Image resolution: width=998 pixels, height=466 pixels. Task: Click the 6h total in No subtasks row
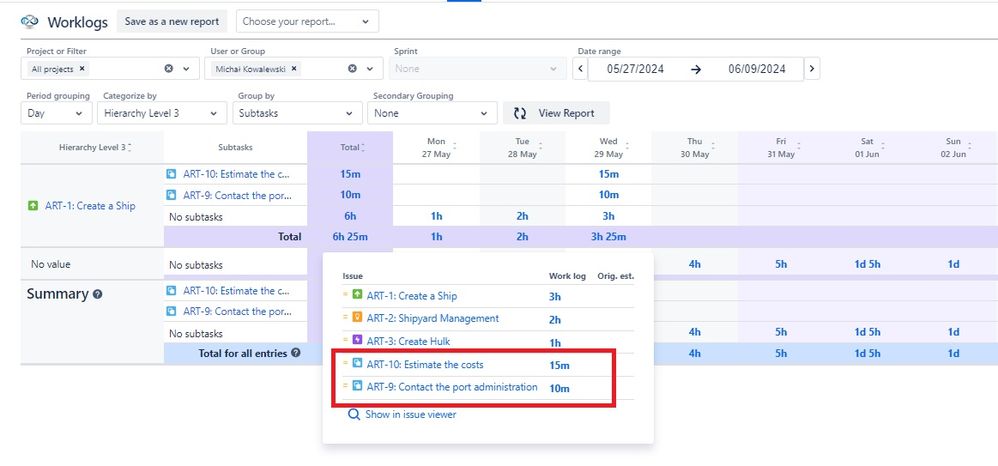pyautogui.click(x=350, y=216)
